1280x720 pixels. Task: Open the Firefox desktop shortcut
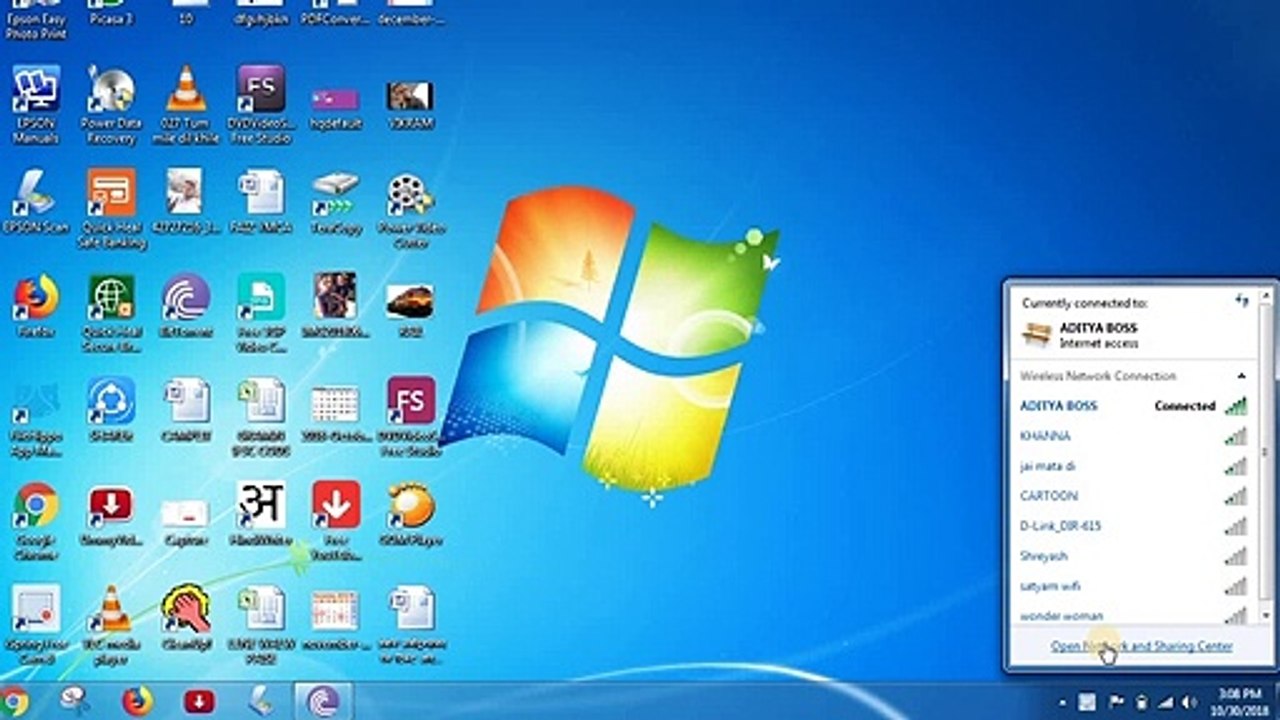(36, 305)
